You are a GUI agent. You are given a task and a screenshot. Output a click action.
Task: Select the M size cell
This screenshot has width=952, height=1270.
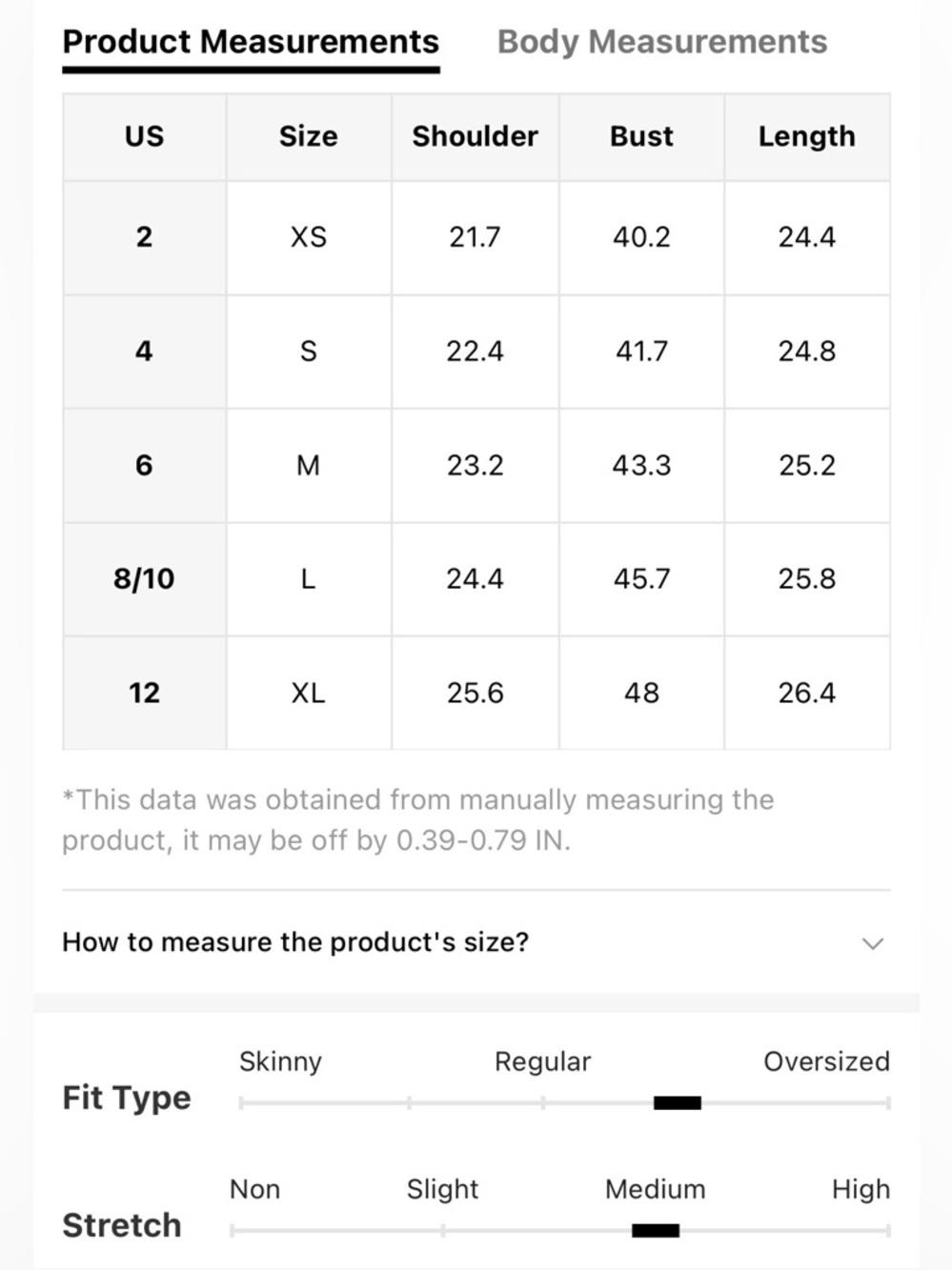pyautogui.click(x=309, y=465)
